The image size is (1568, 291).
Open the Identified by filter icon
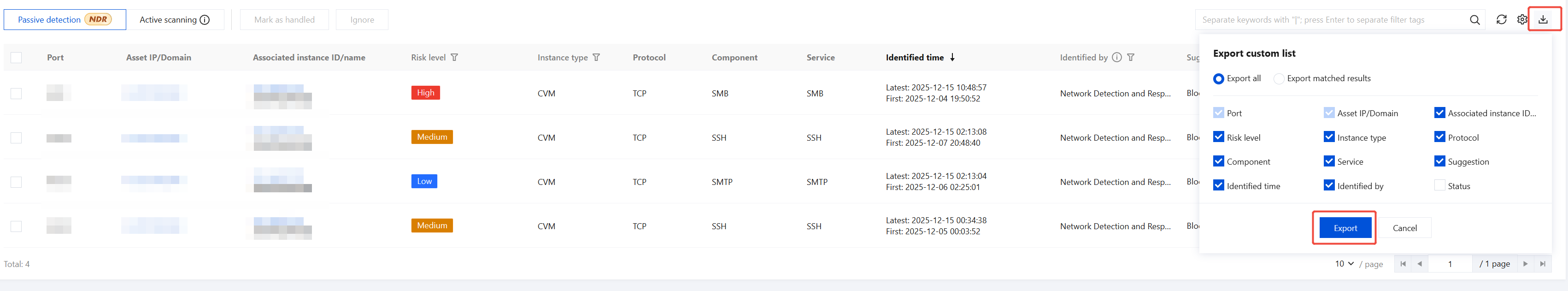pos(1130,57)
